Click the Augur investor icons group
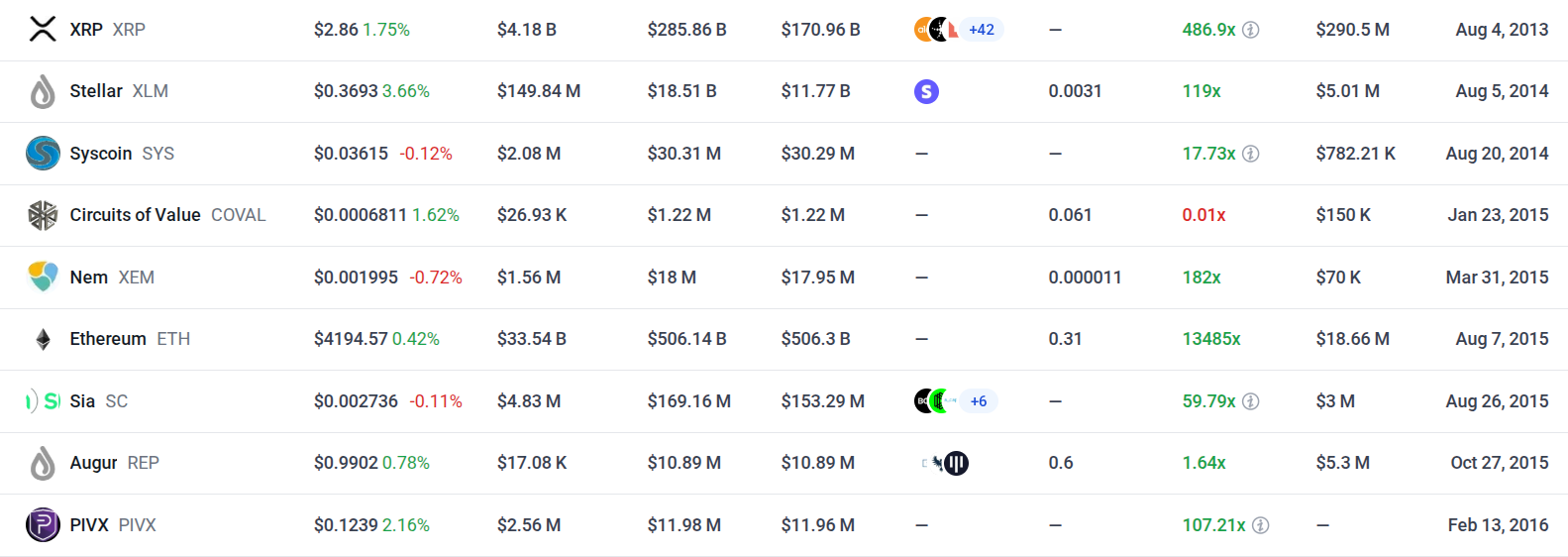 tap(945, 463)
